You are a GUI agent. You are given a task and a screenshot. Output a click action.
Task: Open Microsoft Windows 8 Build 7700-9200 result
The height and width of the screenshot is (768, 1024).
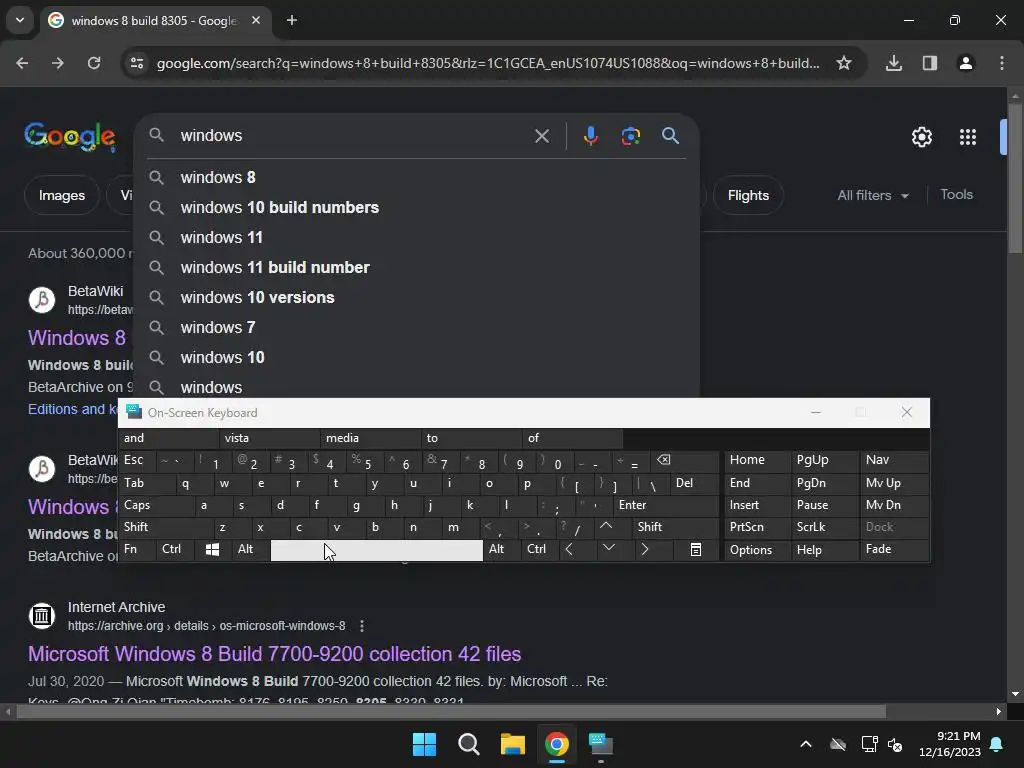click(274, 654)
